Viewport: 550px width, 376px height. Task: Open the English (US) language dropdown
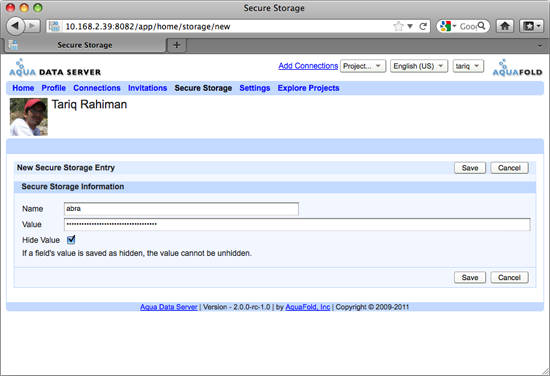419,66
